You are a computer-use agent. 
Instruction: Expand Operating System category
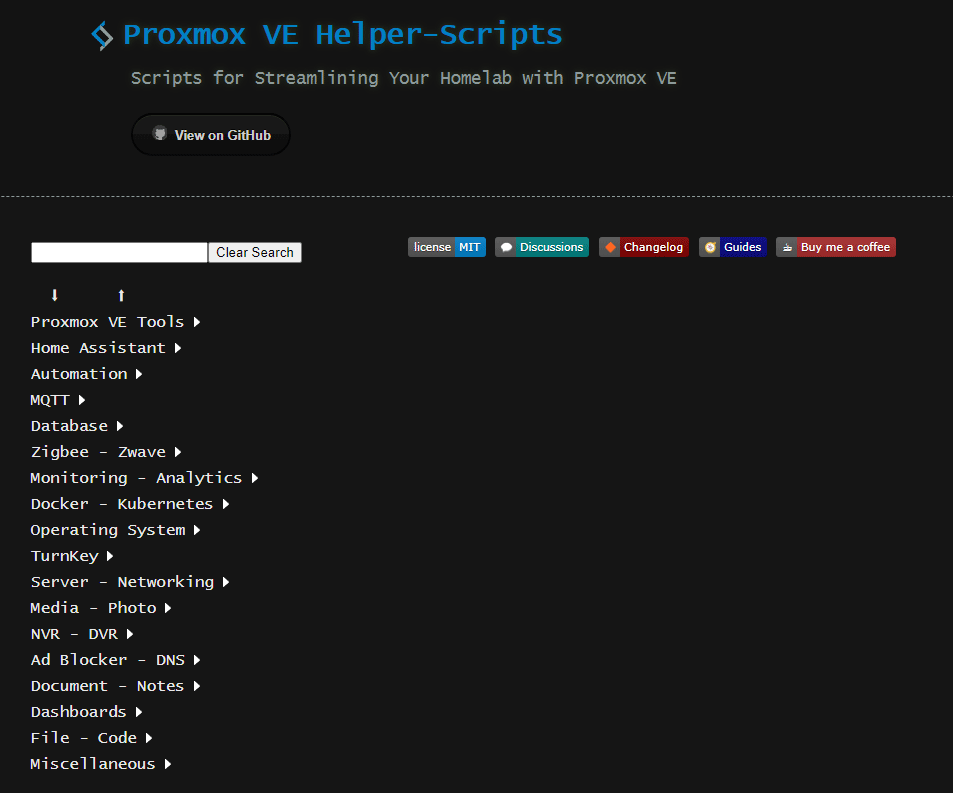115,530
